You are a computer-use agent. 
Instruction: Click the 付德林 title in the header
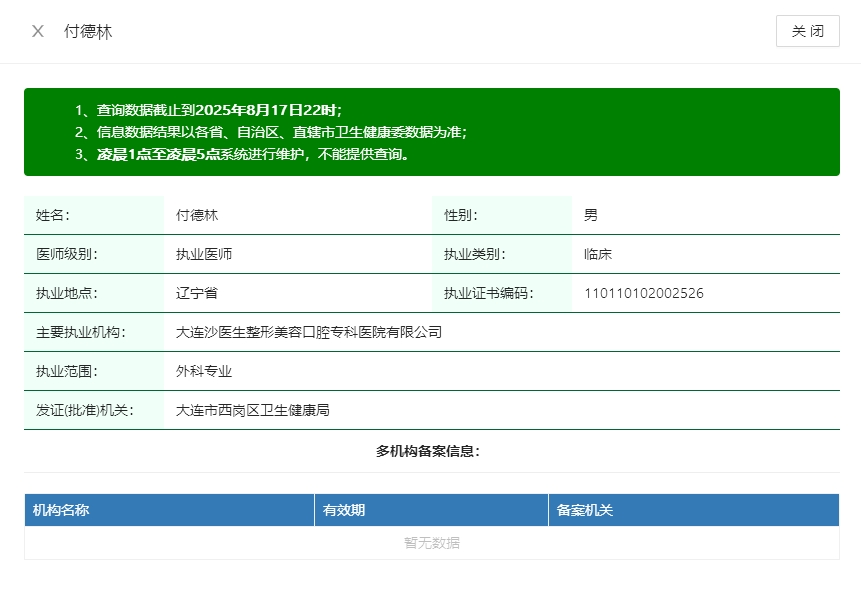point(88,31)
